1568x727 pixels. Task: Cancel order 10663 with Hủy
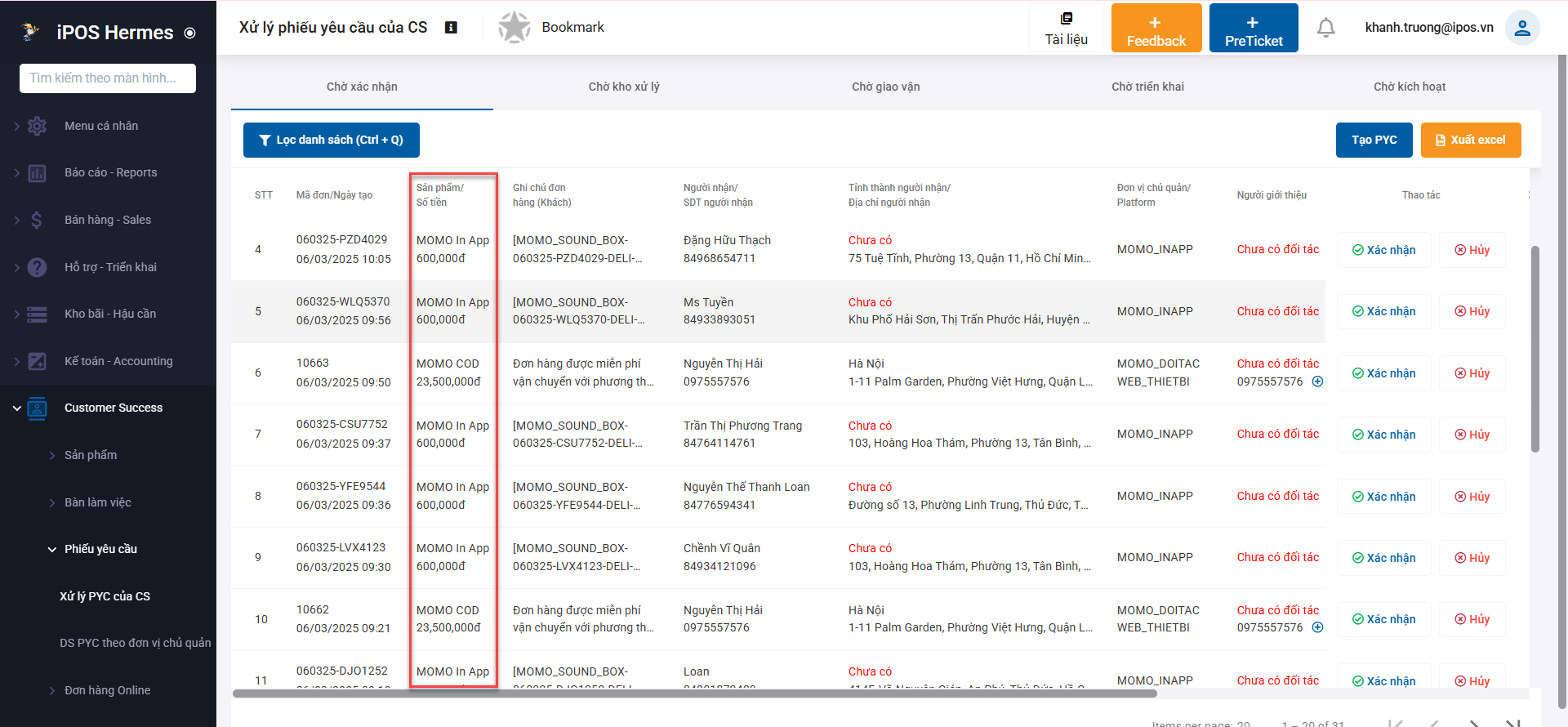(1472, 373)
